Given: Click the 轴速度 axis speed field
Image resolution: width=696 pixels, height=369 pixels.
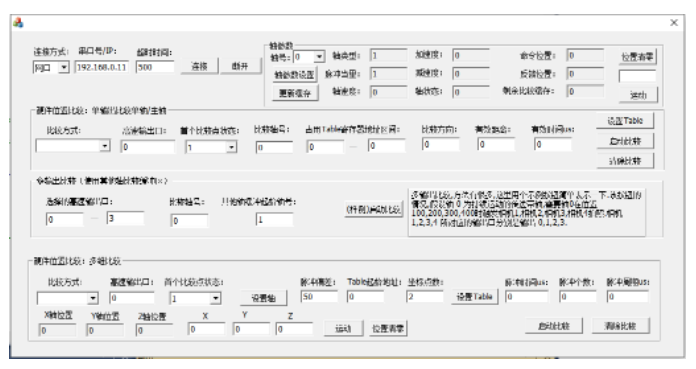Looking at the screenshot, I should (x=388, y=92).
